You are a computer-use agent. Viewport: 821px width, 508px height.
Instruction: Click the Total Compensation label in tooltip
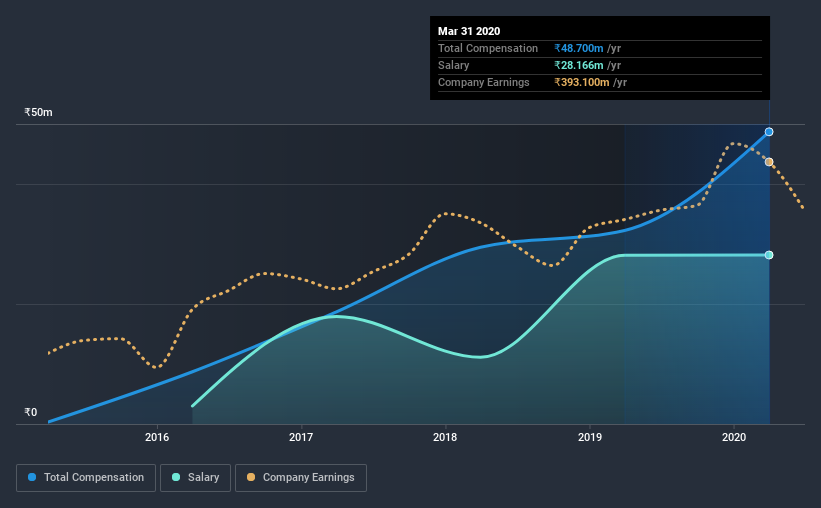pos(488,48)
